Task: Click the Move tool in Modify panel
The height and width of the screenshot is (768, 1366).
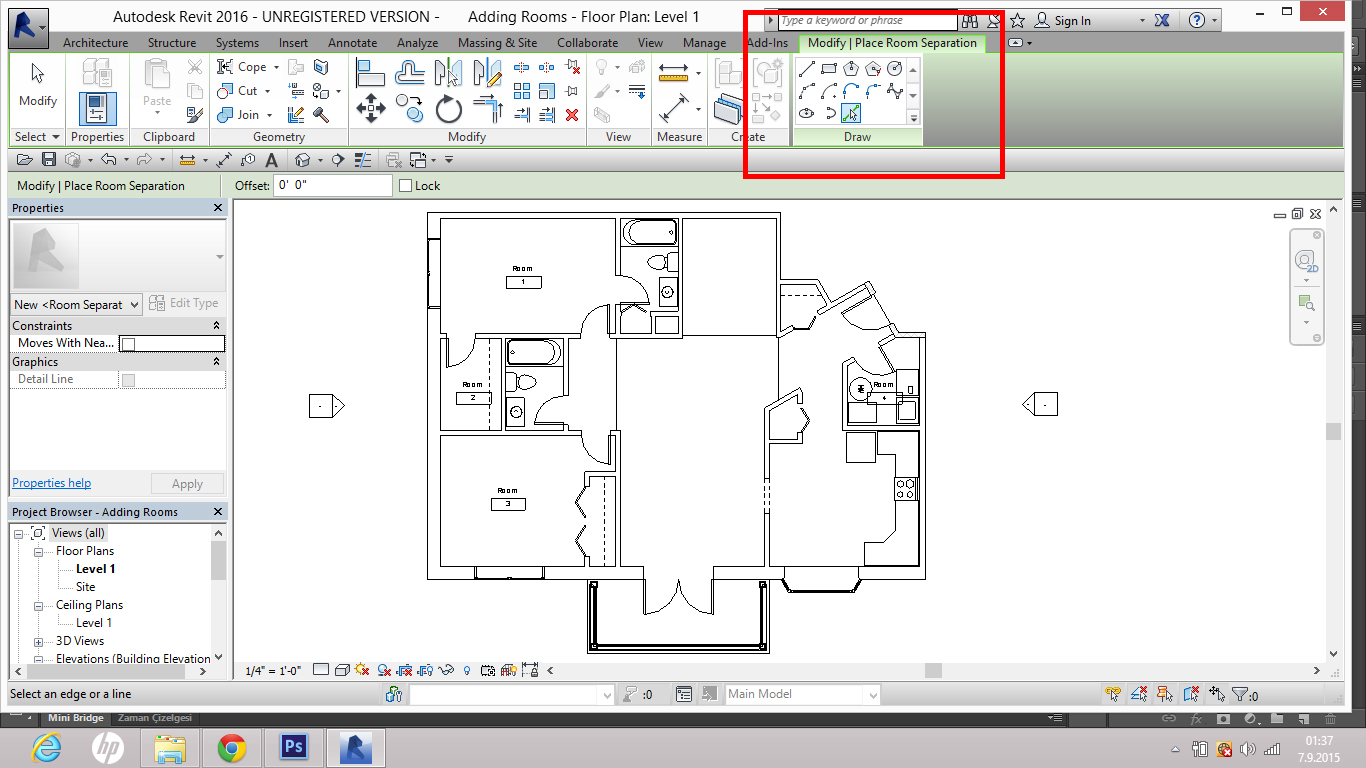Action: (x=371, y=107)
